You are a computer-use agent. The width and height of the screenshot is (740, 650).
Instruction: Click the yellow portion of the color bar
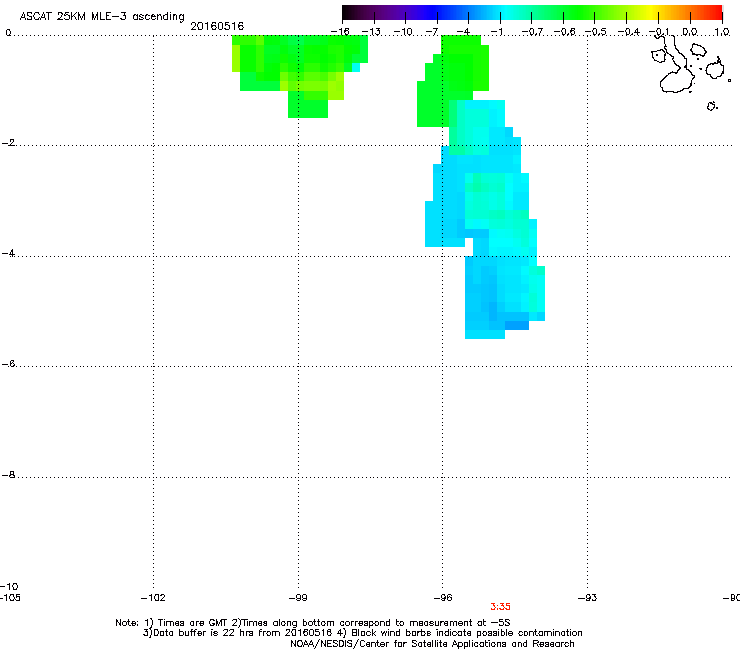coord(652,12)
